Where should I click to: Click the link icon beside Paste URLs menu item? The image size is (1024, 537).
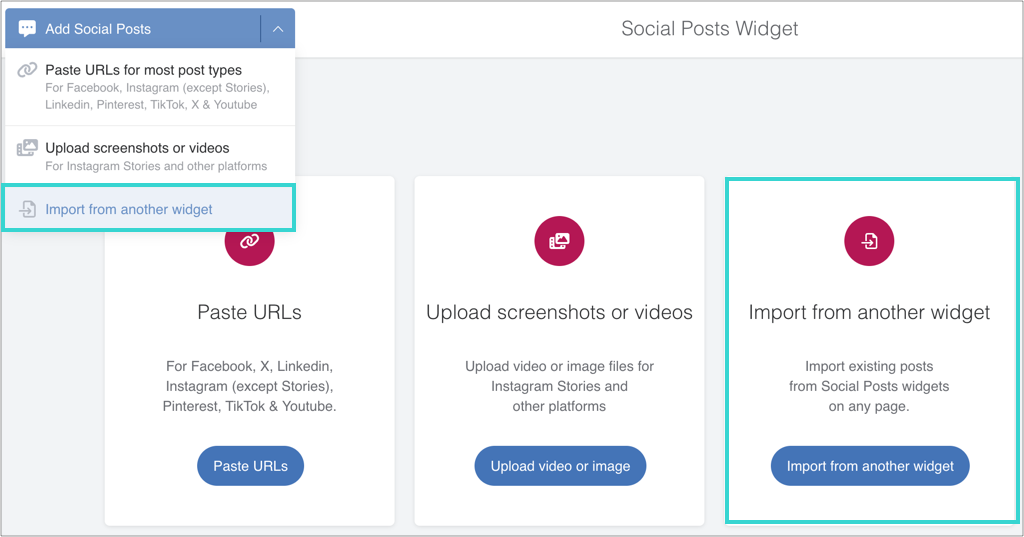point(27,71)
